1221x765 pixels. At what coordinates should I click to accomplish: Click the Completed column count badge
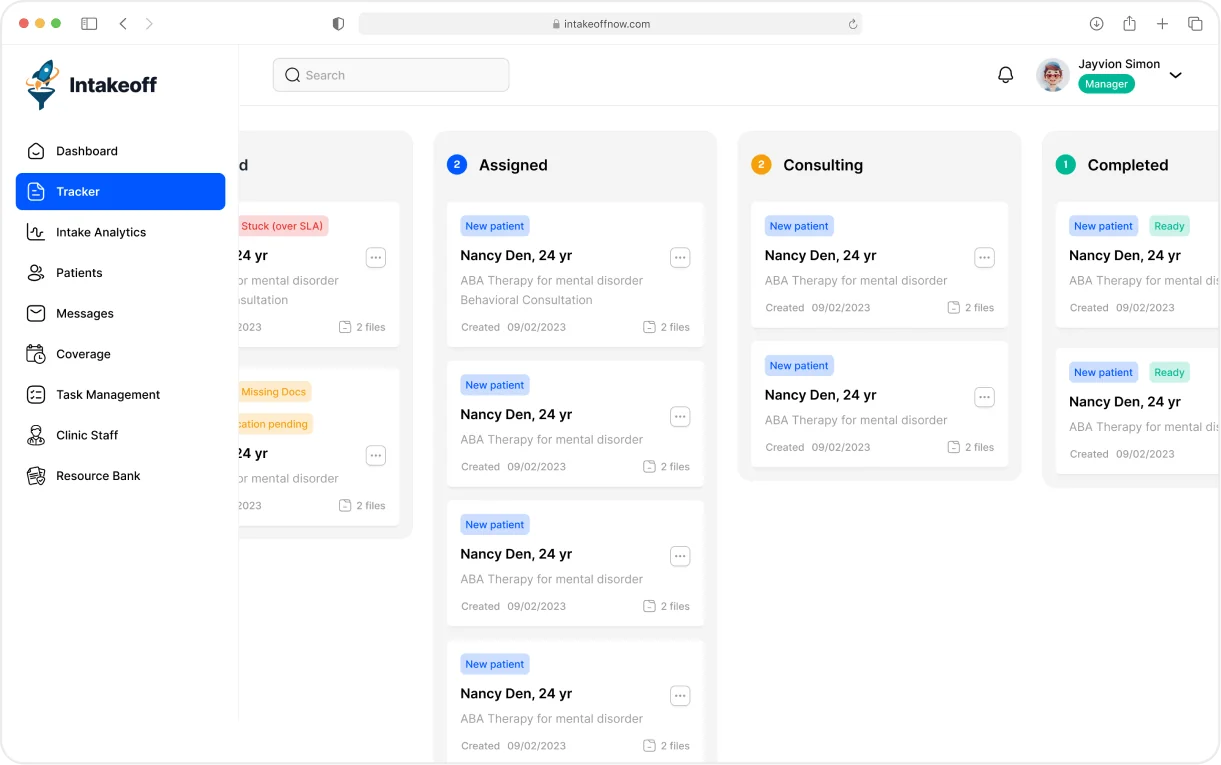point(1066,165)
